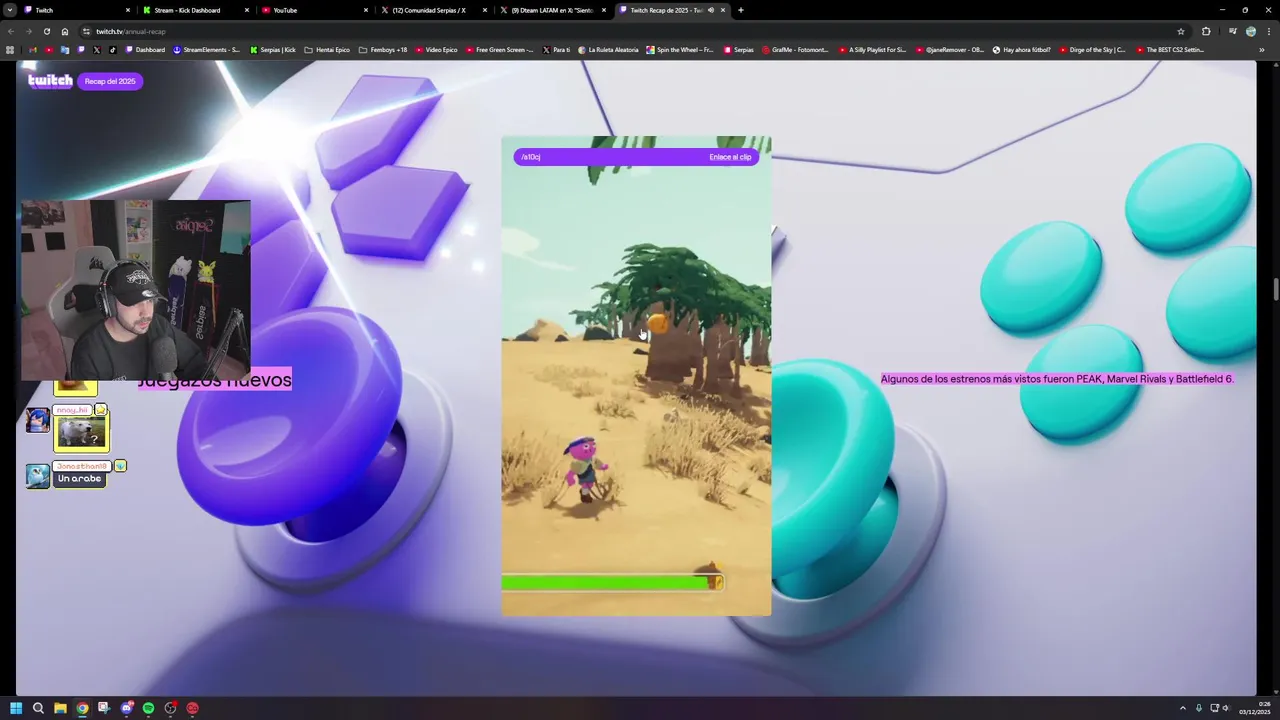Open the StreamElements bookmark
The image size is (1280, 720).
(206, 50)
